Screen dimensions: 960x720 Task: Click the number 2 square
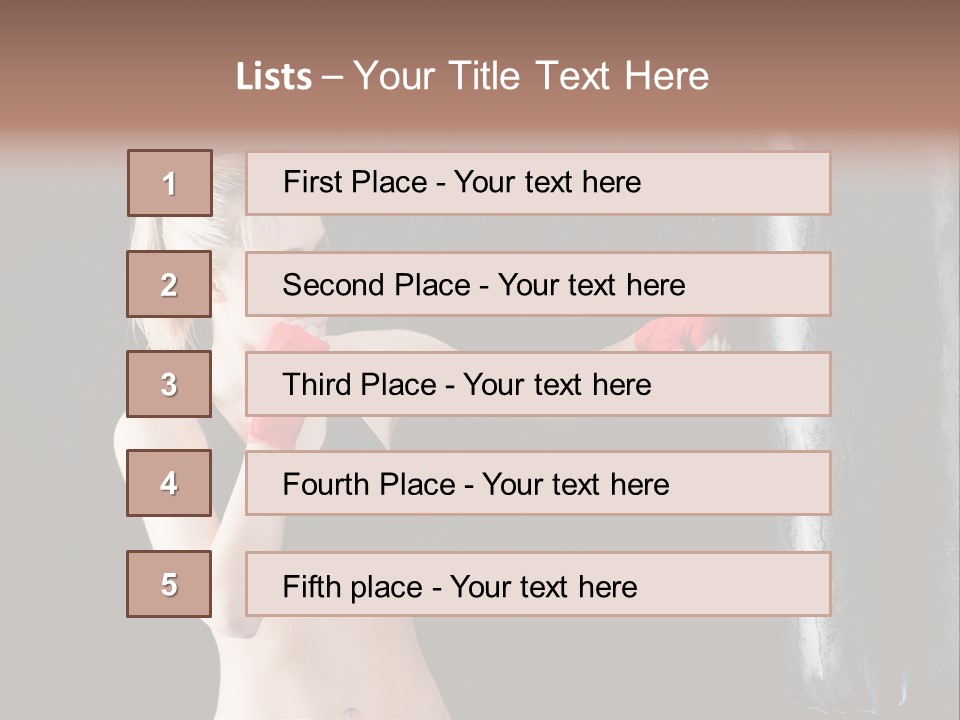click(169, 284)
